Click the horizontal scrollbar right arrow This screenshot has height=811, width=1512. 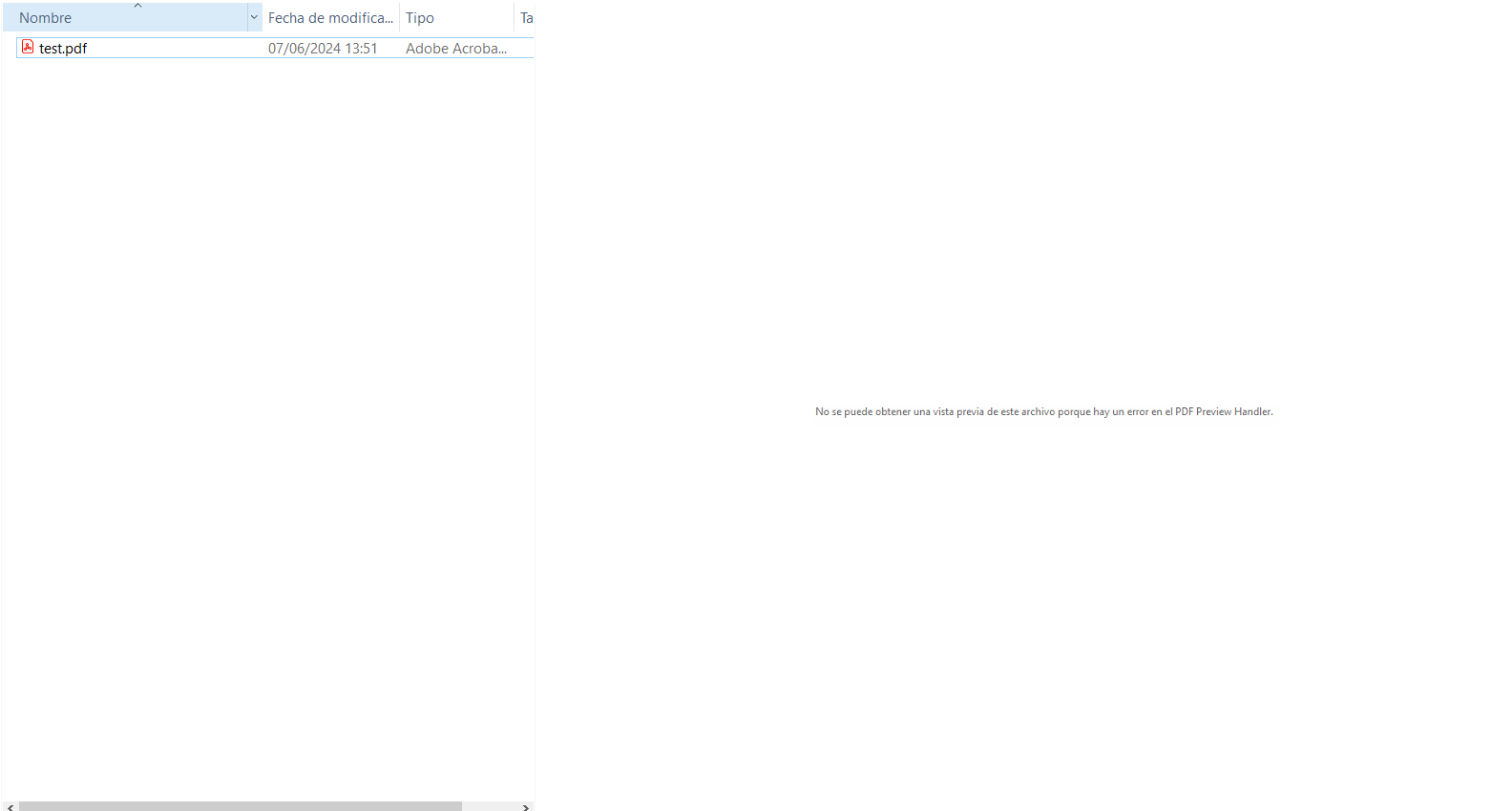pyautogui.click(x=526, y=806)
